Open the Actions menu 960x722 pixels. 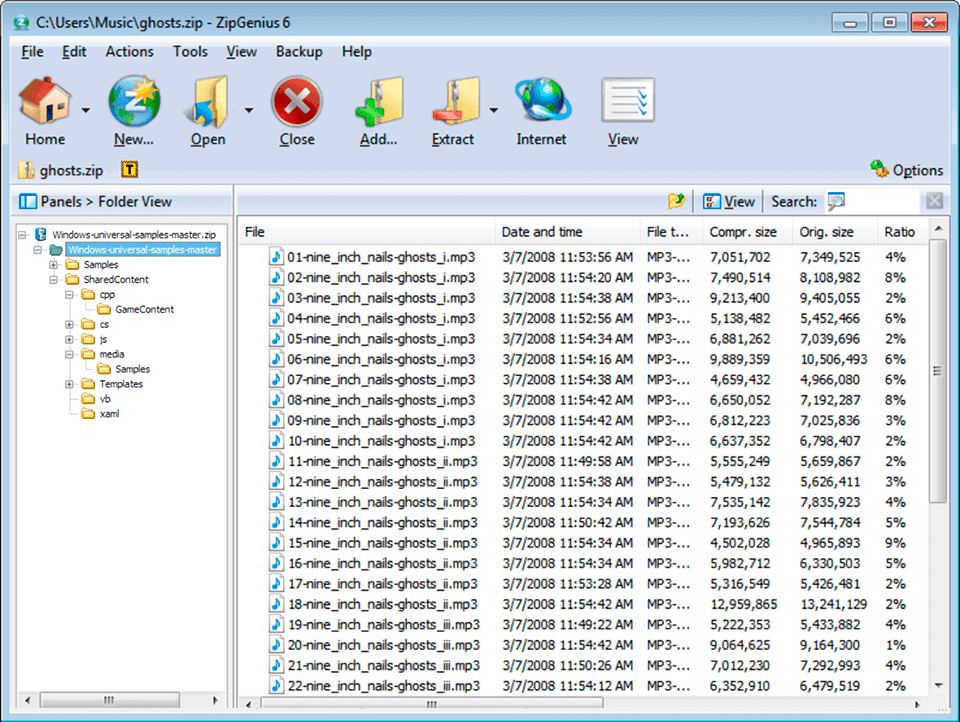[x=129, y=51]
